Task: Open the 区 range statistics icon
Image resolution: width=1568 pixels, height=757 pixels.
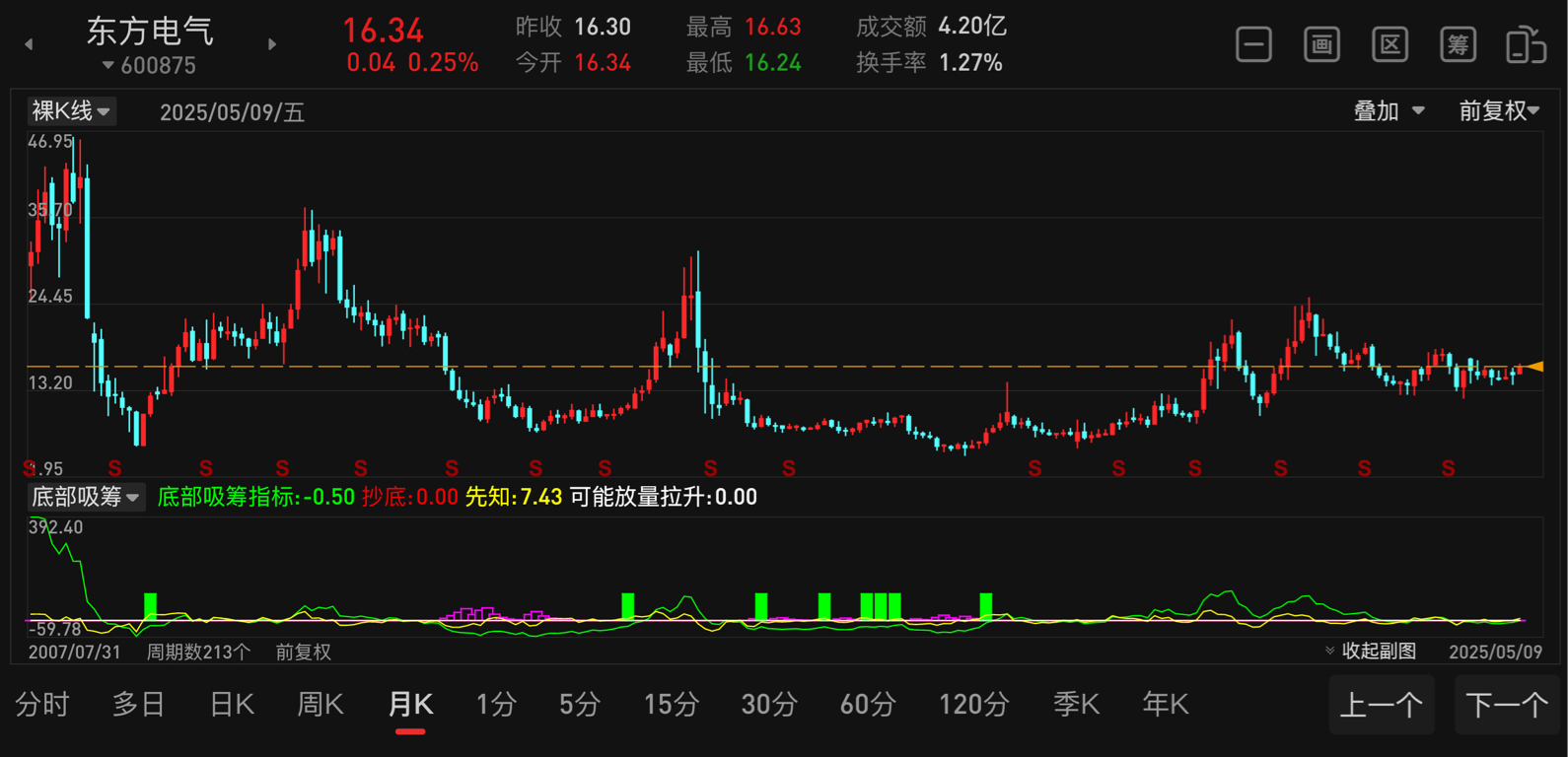Action: [1390, 45]
